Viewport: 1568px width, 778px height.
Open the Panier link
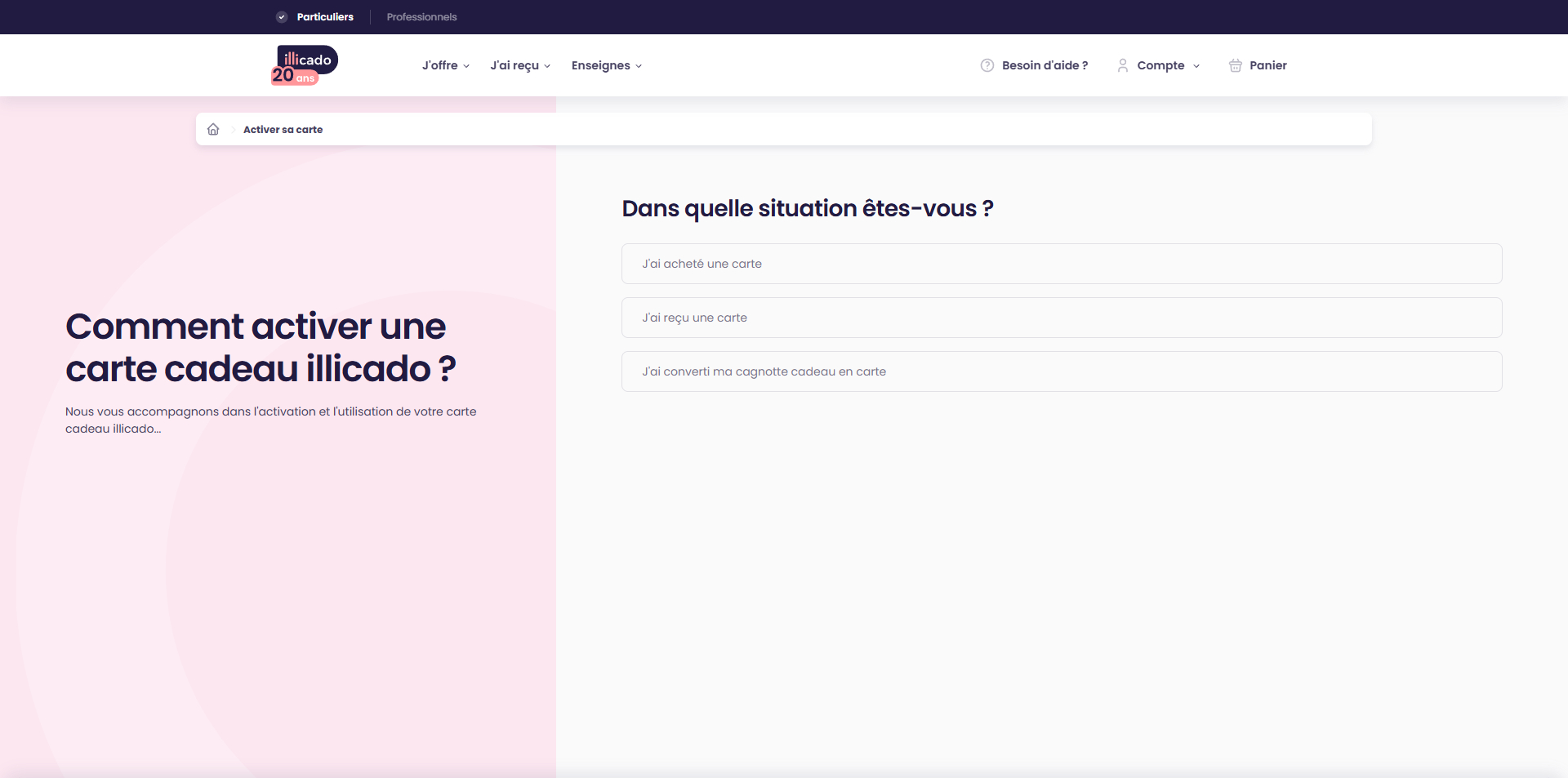point(1267,65)
